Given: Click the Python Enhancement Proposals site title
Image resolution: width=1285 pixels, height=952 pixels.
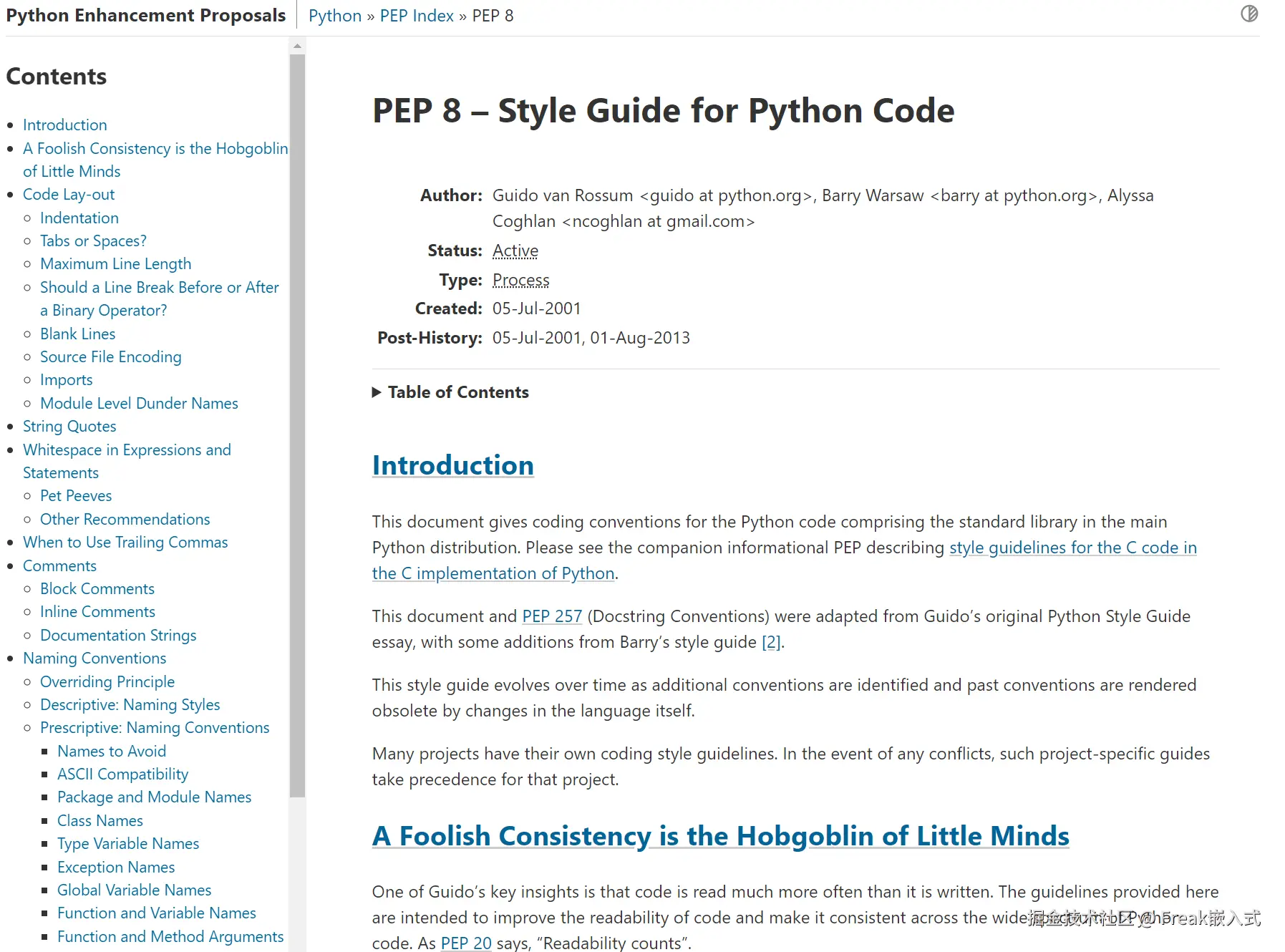Looking at the screenshot, I should (146, 16).
